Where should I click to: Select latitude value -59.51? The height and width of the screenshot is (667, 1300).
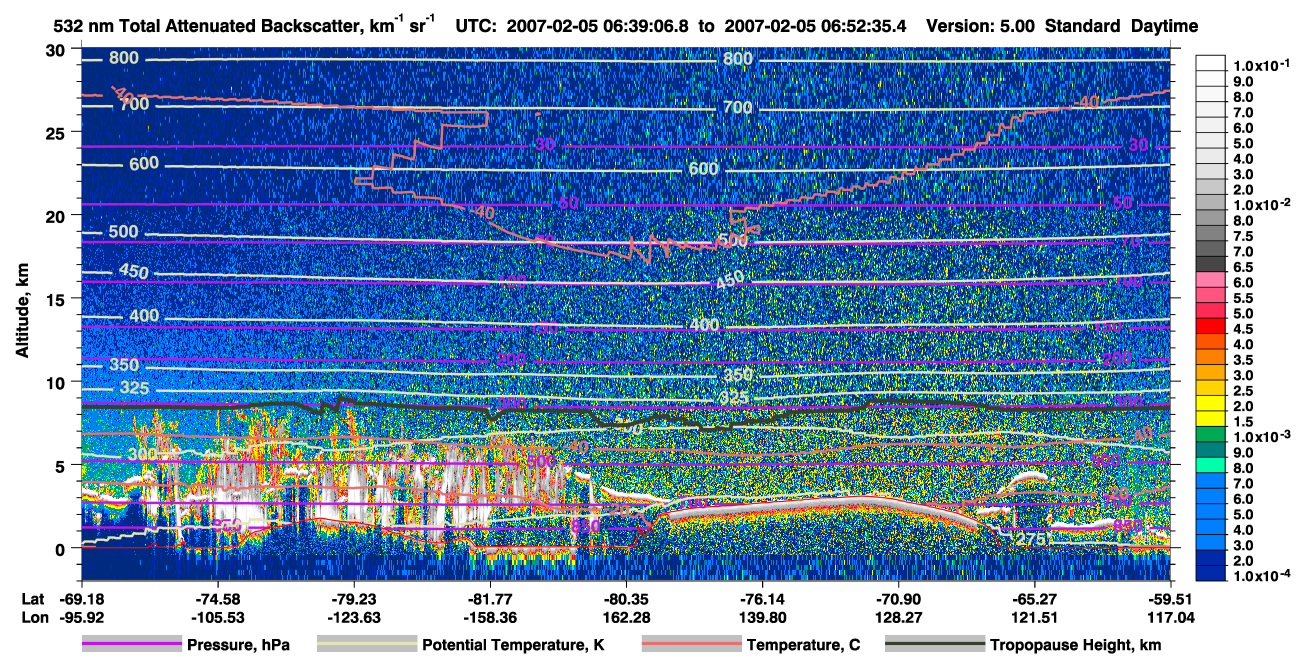[1170, 599]
